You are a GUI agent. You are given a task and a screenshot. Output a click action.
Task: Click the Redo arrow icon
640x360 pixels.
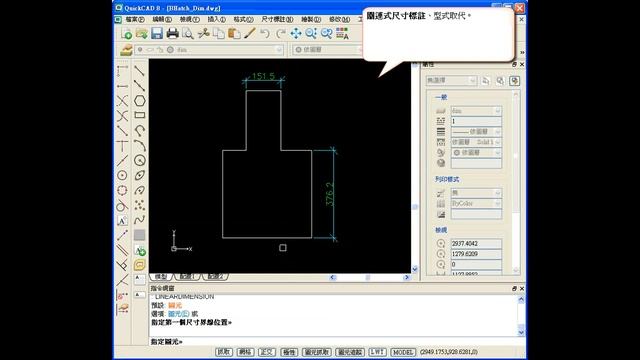(x=280, y=33)
